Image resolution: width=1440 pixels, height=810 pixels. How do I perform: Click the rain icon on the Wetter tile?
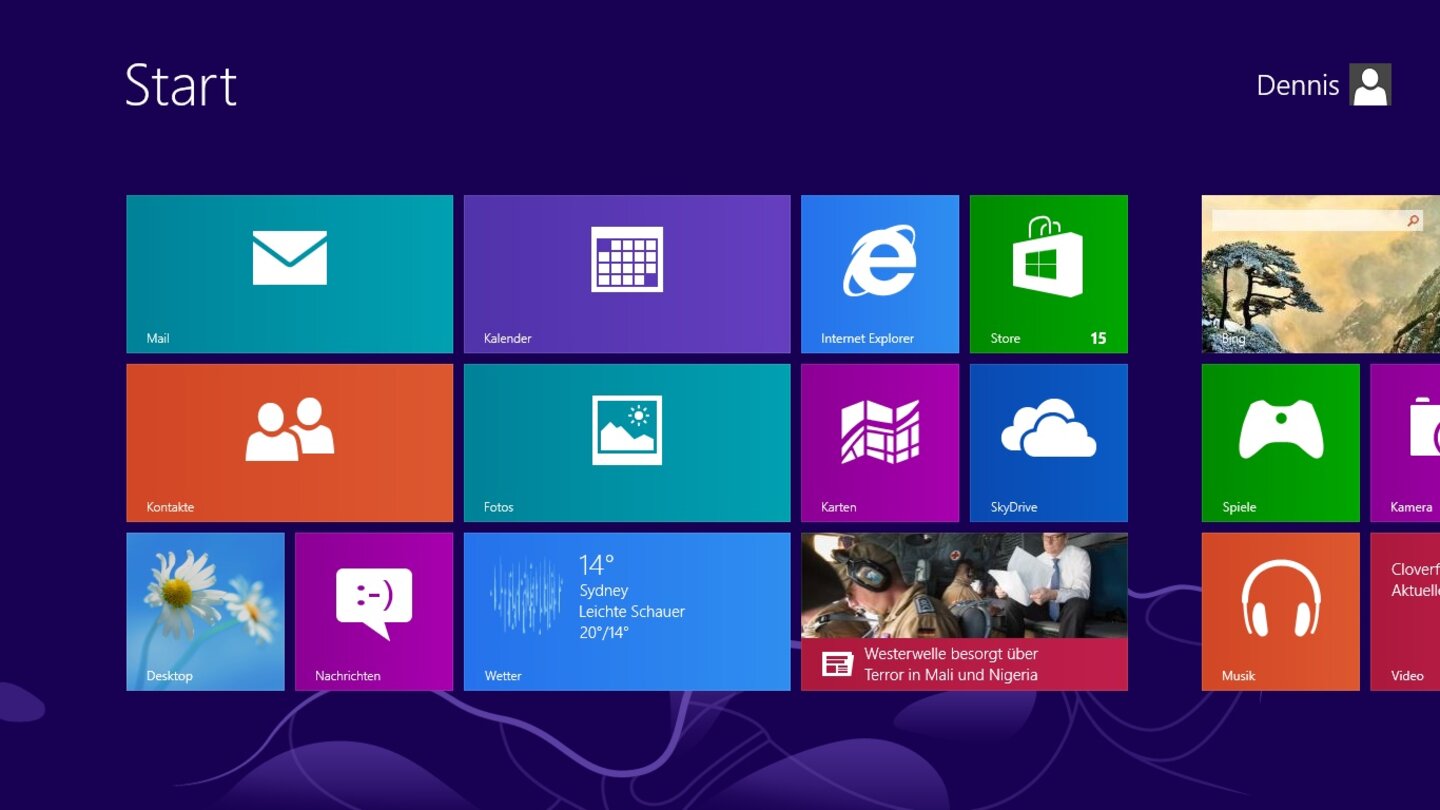[526, 595]
